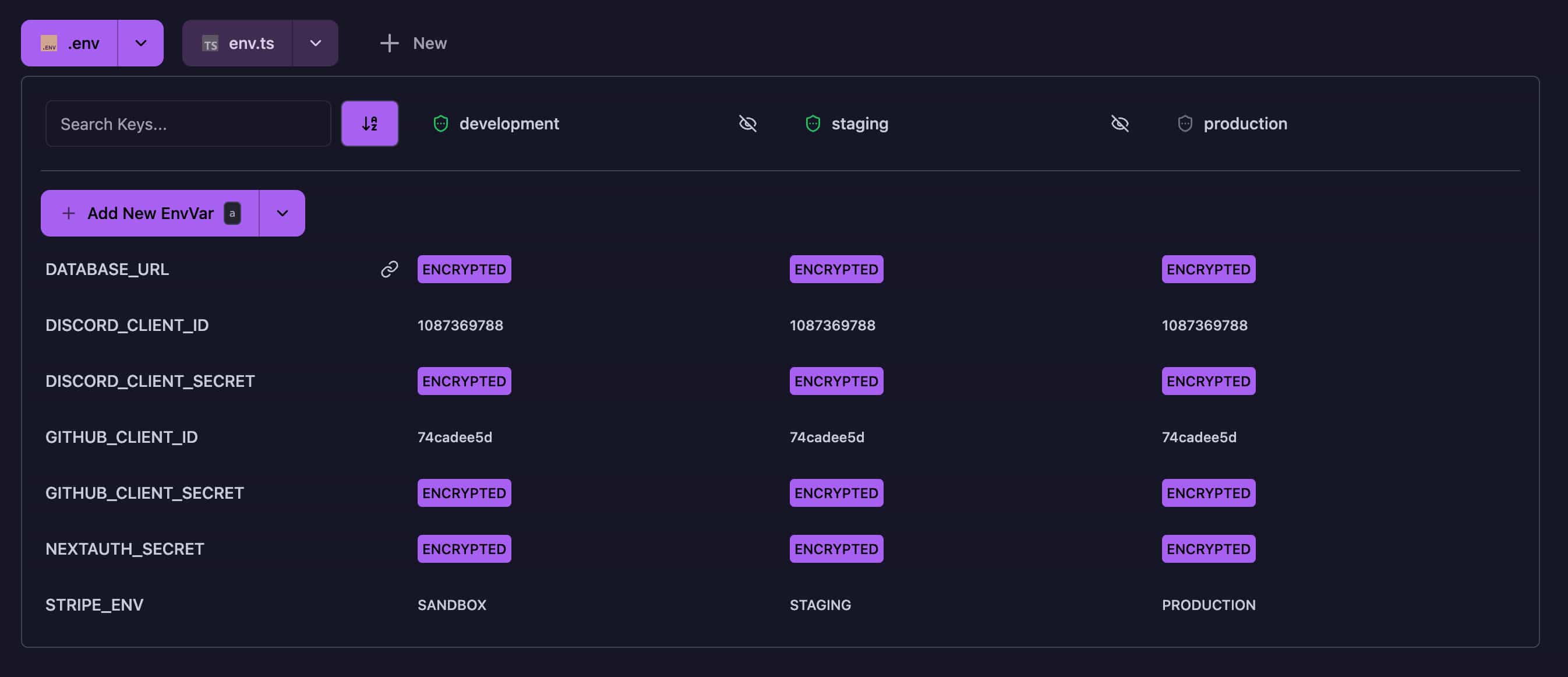This screenshot has width=1568, height=677.
Task: Click the gray shield next to production
Action: 1185,124
